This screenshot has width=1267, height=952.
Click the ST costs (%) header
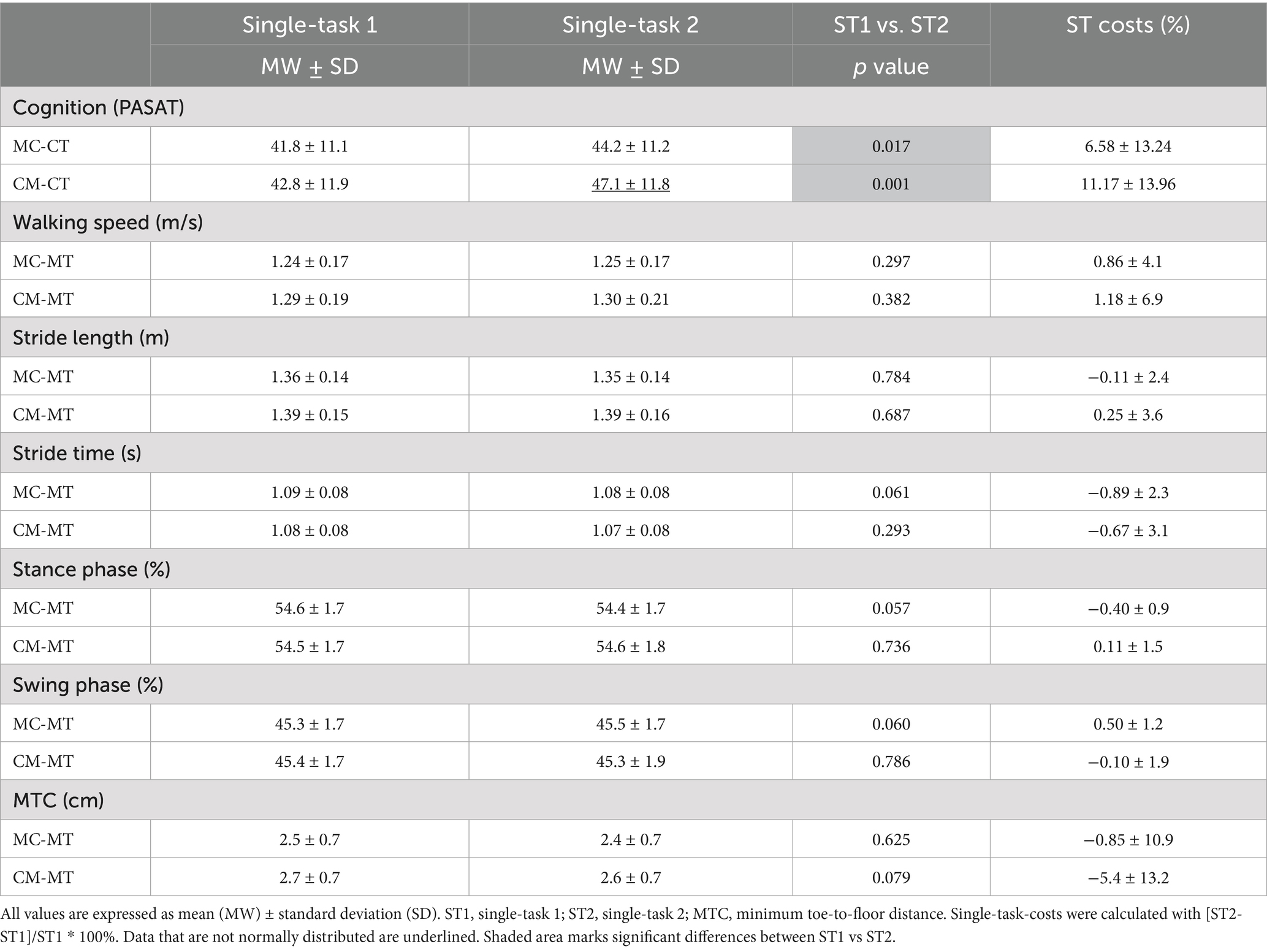[1128, 25]
